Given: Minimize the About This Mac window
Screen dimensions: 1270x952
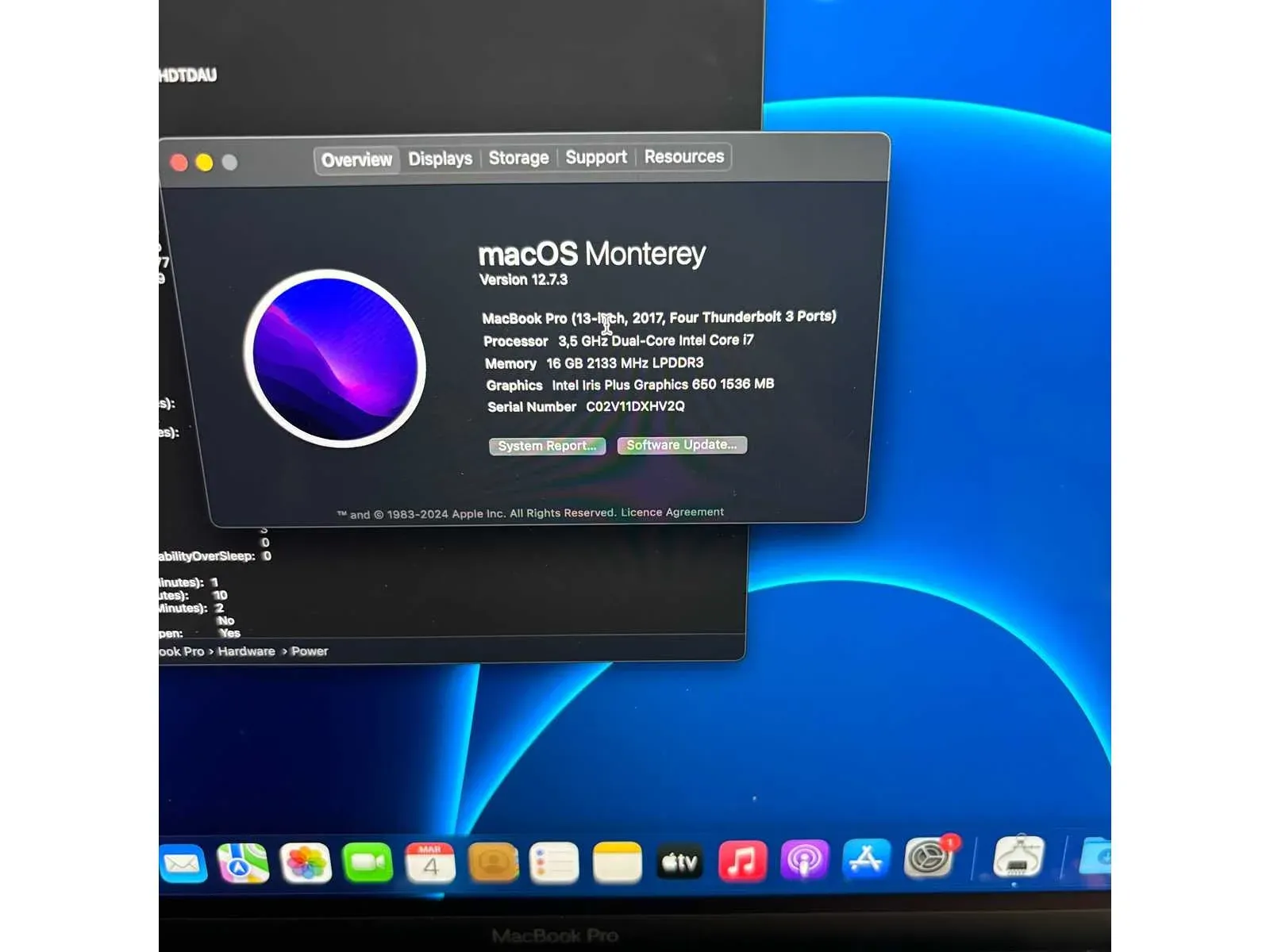Looking at the screenshot, I should pyautogui.click(x=204, y=163).
